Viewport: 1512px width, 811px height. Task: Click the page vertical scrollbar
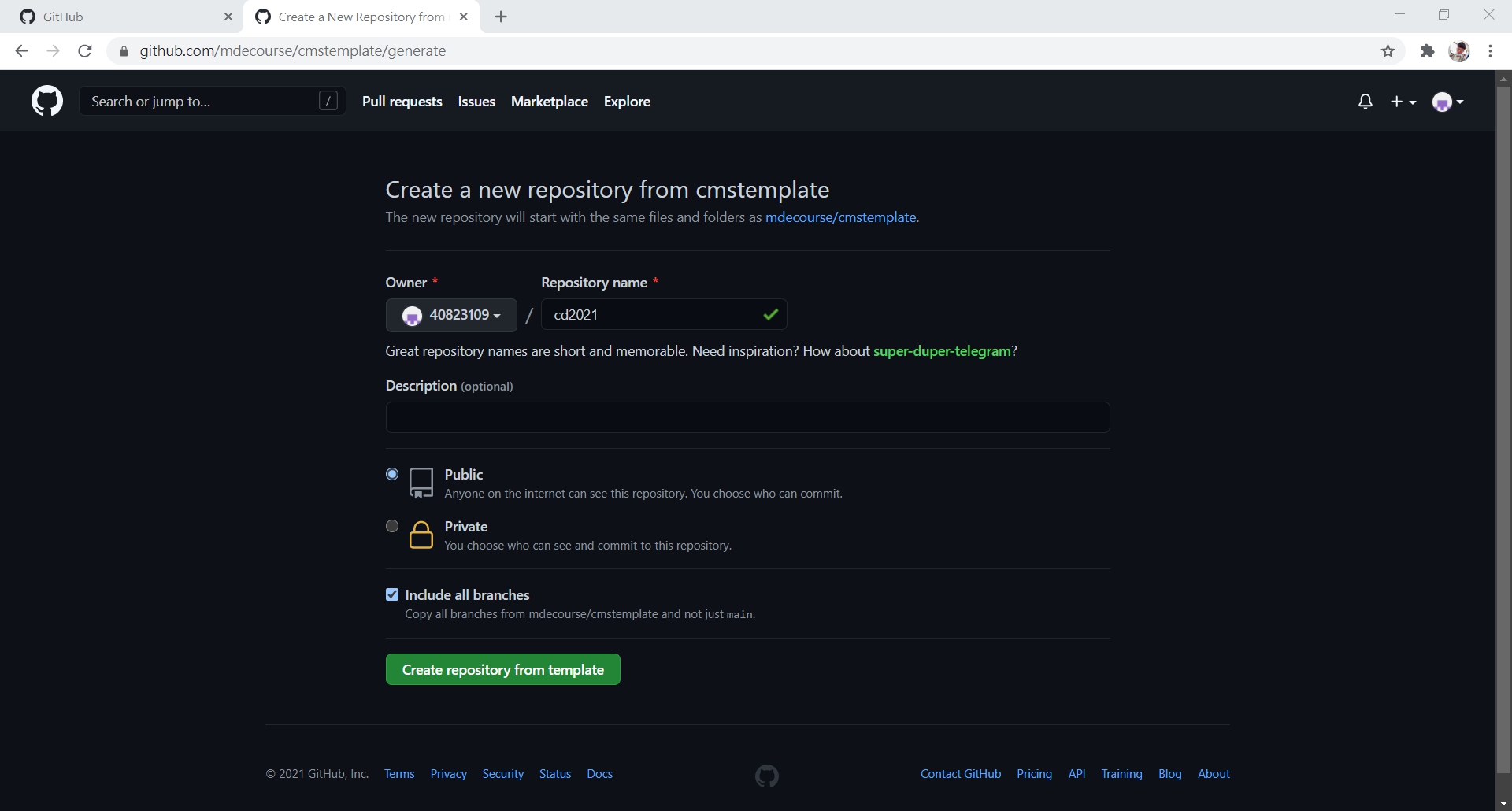click(x=1503, y=429)
